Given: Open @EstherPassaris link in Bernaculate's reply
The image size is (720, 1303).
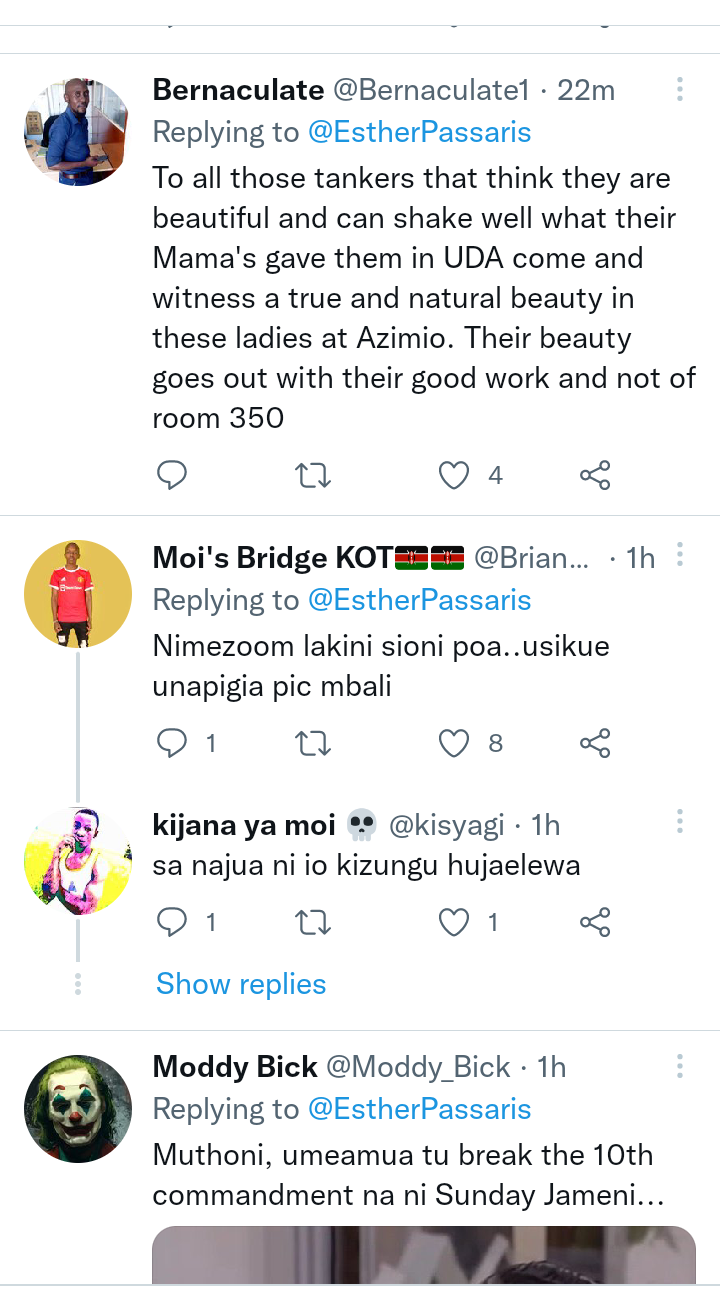Looking at the screenshot, I should pyautogui.click(x=419, y=133).
